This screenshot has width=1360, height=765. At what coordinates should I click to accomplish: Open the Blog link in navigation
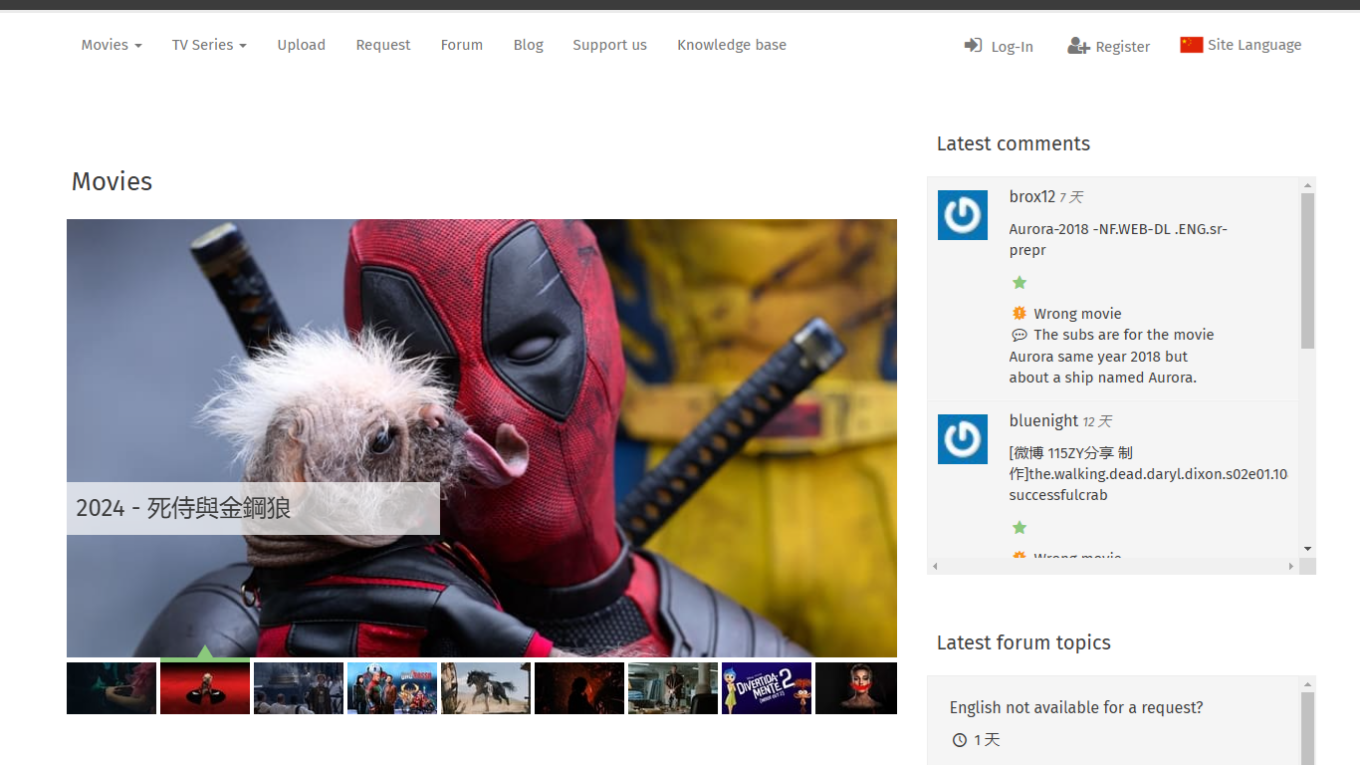528,45
